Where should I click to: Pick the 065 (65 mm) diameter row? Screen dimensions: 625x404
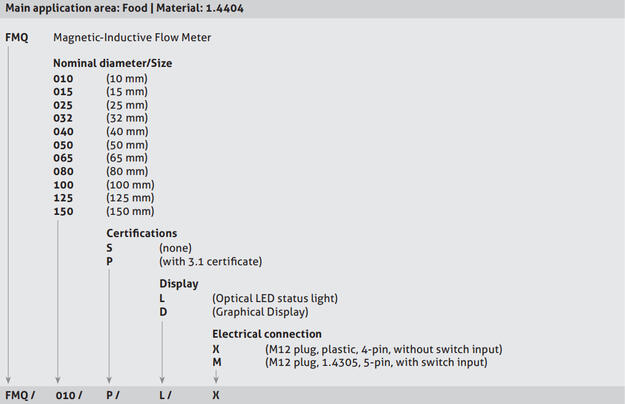(x=63, y=158)
